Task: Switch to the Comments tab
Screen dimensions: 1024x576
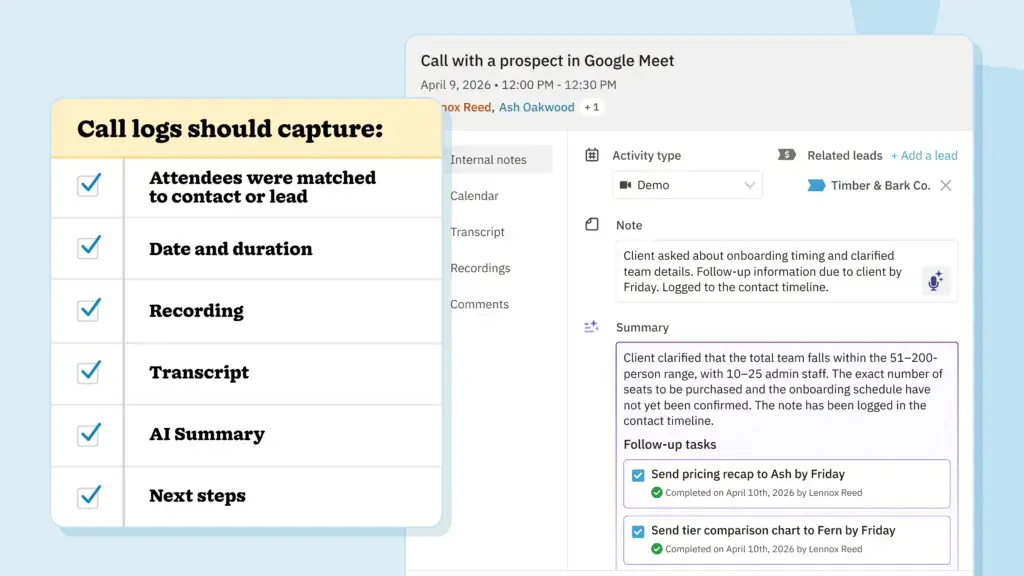Action: (479, 304)
